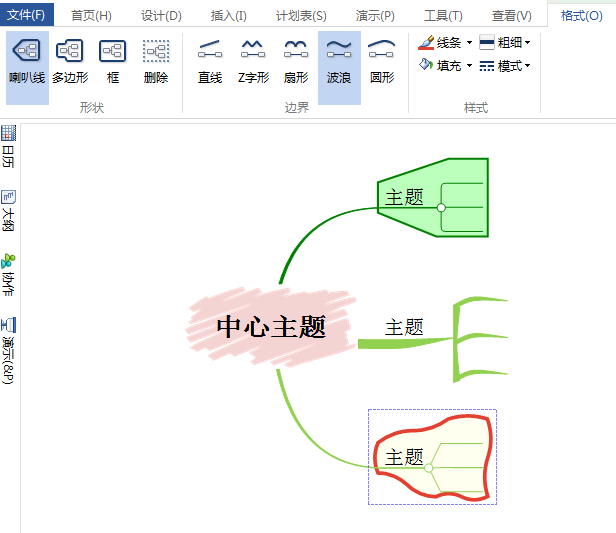Switch to the 格式(O) ribbon tab
Viewport: 616px width, 533px height.
coord(581,16)
